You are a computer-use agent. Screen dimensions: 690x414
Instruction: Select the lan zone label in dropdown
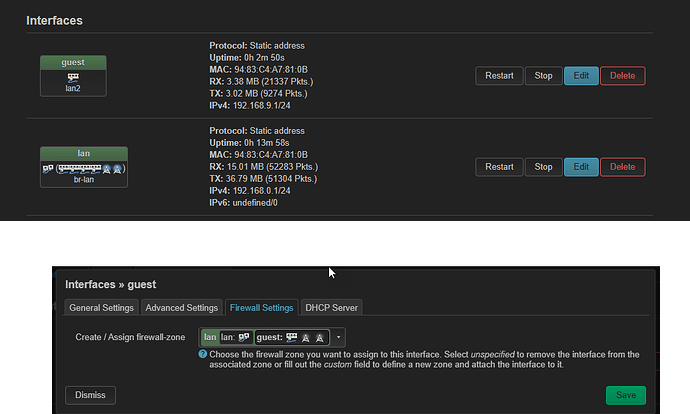coord(210,337)
